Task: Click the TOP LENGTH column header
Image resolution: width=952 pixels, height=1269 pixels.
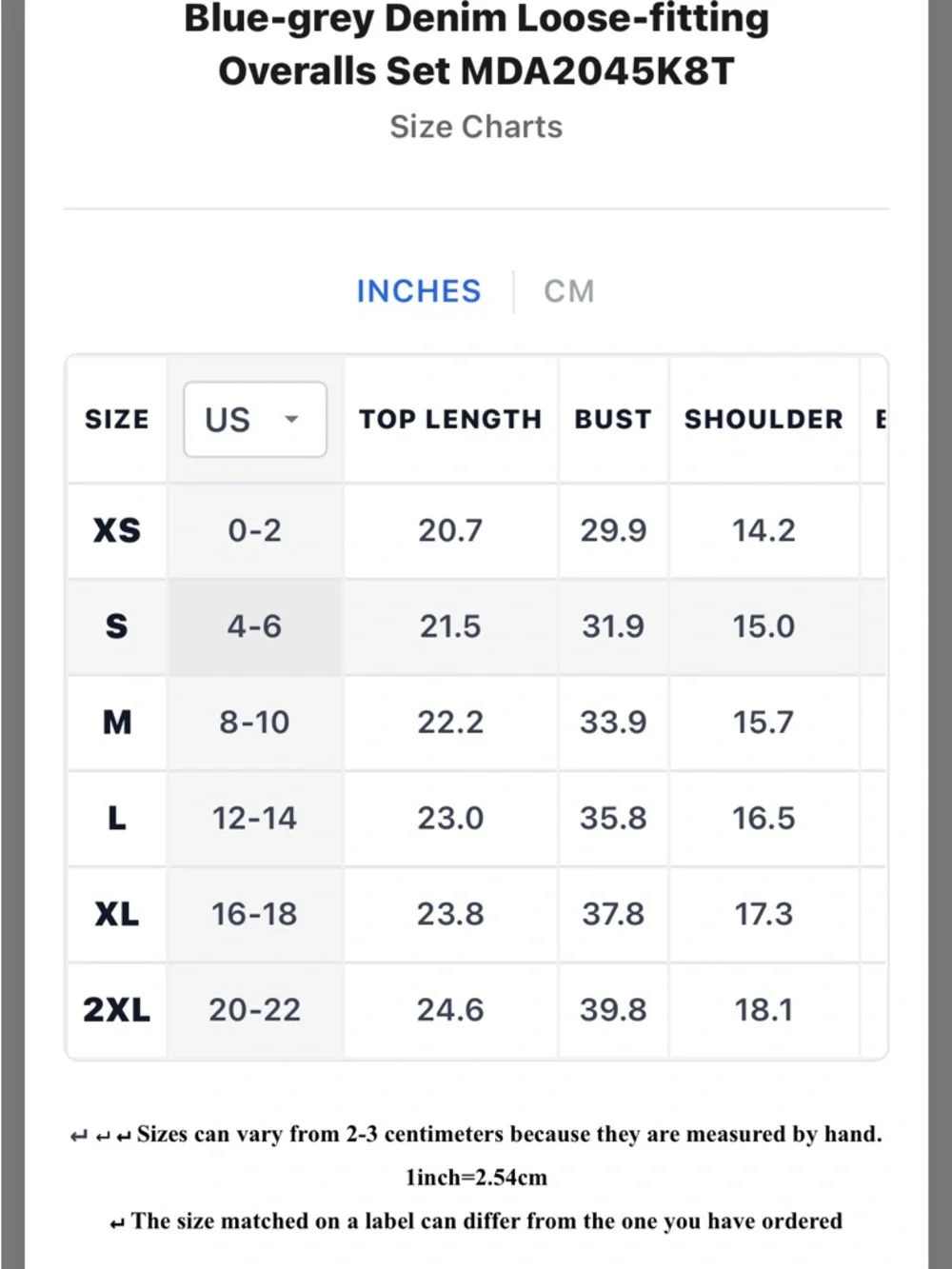Action: pyautogui.click(x=450, y=419)
